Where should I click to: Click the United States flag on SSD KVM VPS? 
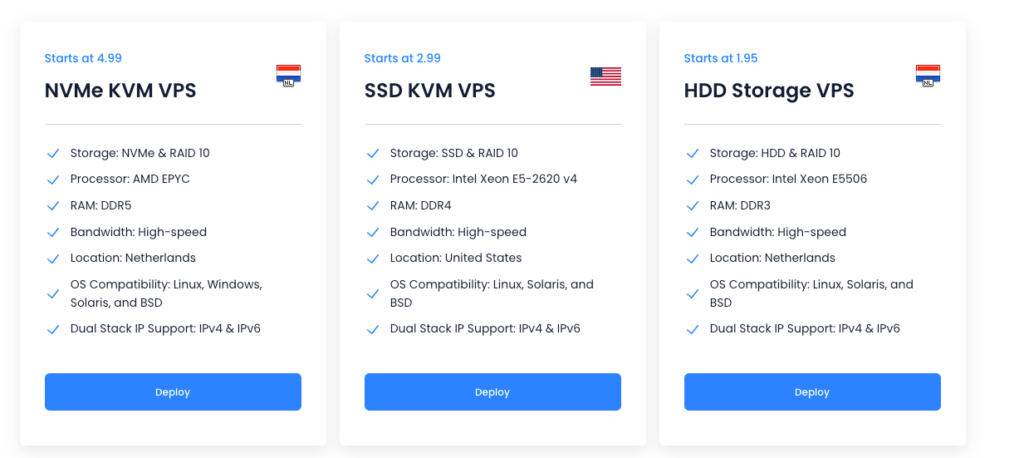tap(605, 76)
